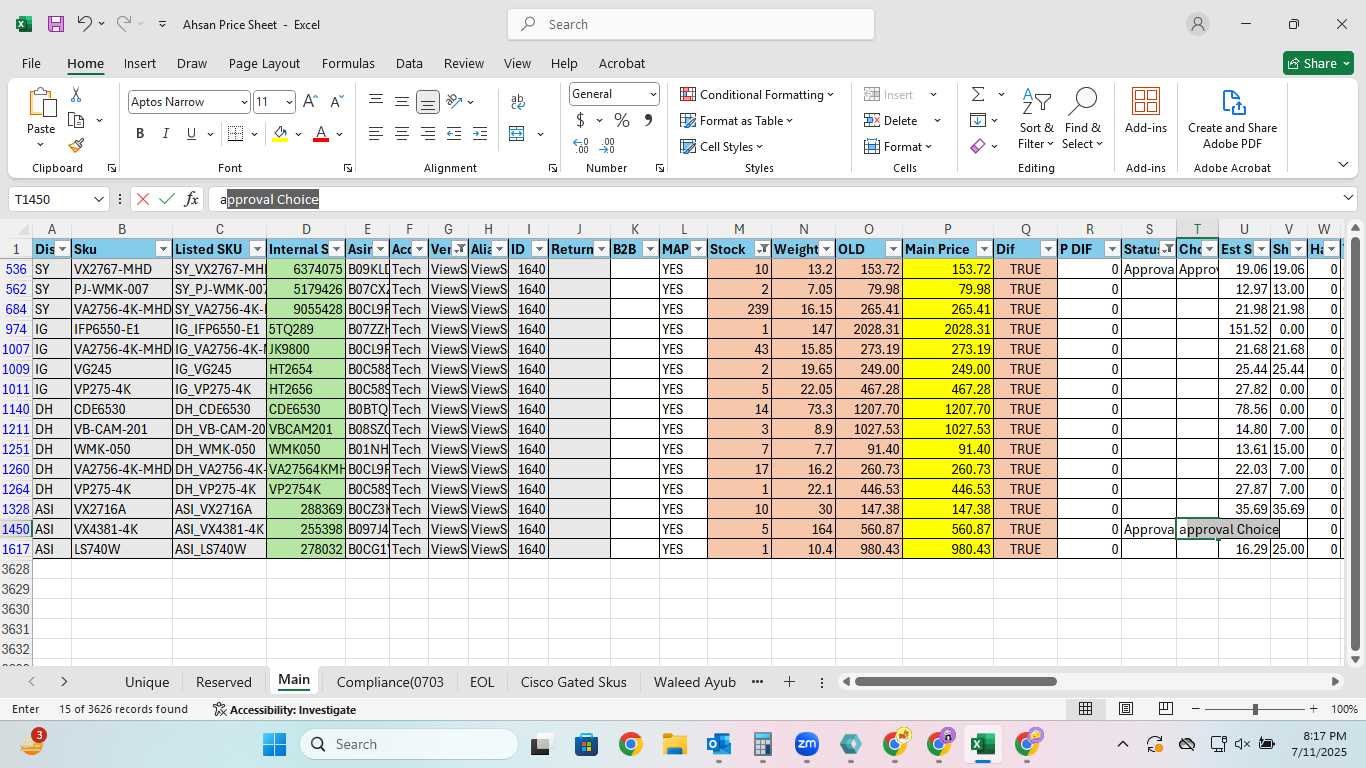Toggle align left button
Image resolution: width=1366 pixels, height=768 pixels.
[x=376, y=134]
